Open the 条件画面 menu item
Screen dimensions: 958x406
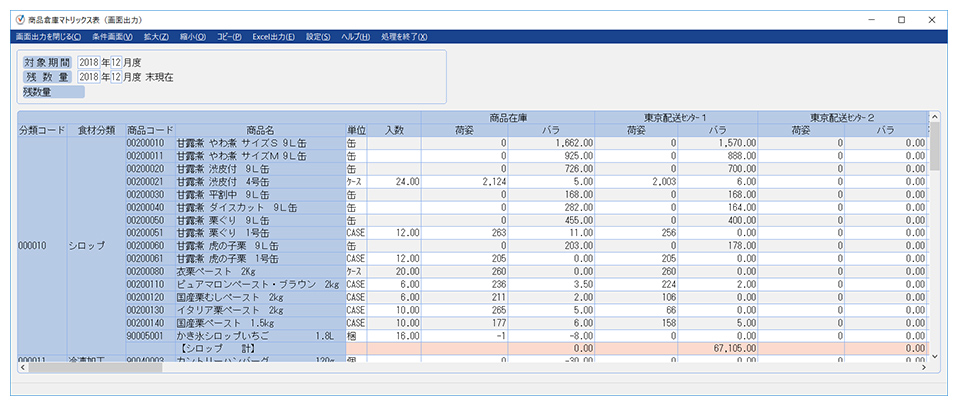pos(112,37)
